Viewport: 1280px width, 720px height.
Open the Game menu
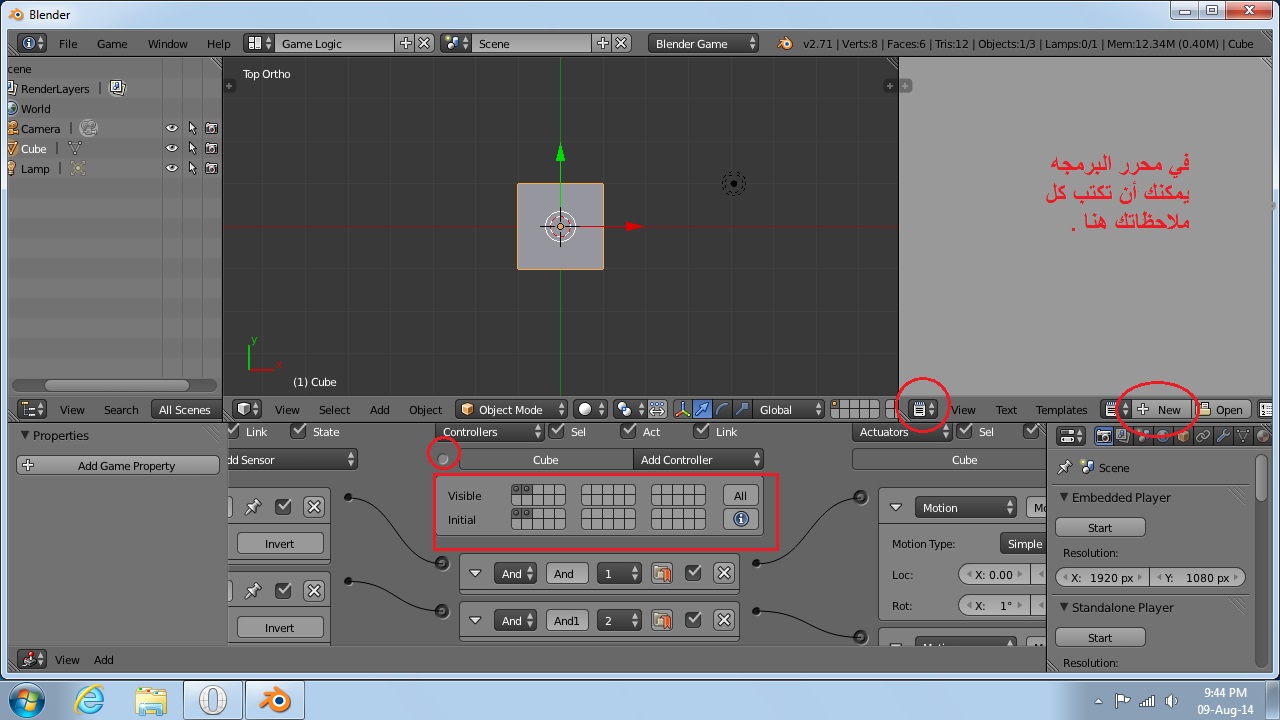point(112,43)
